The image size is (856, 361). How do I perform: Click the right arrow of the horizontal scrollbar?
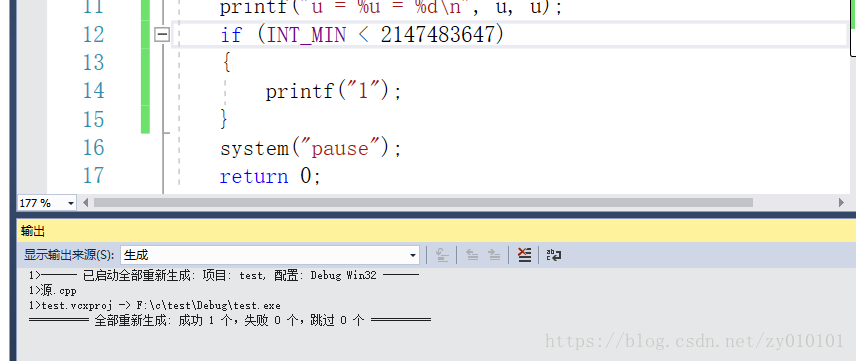tap(841, 203)
